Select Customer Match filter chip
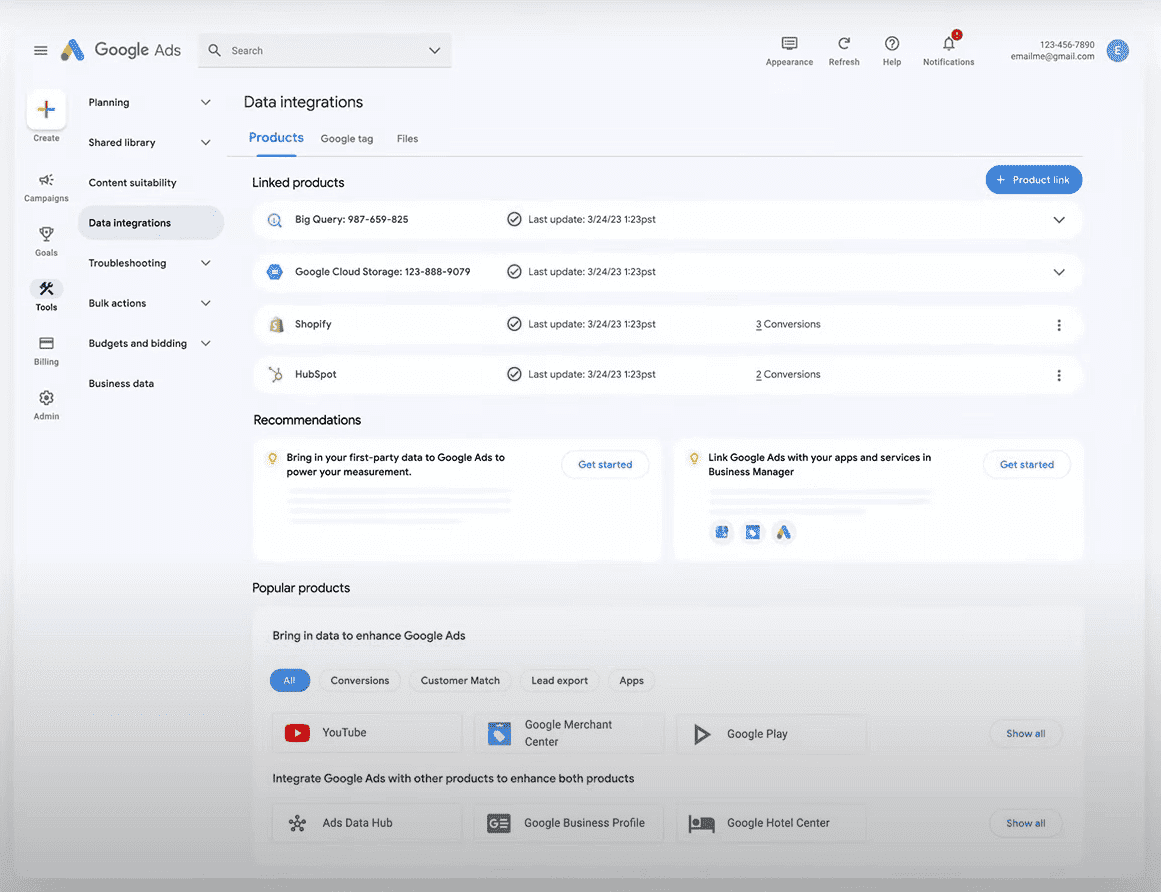Screen dimensions: 1161x892 [460, 680]
